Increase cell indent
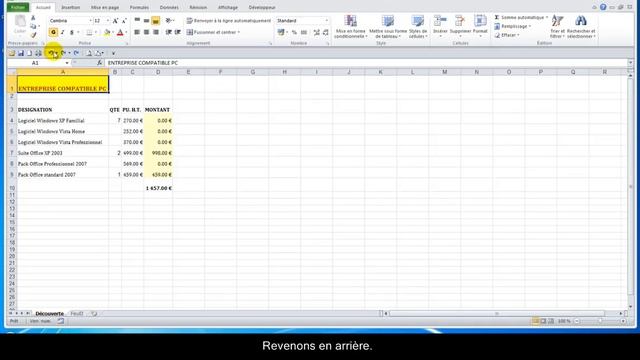The height and width of the screenshot is (360, 640). point(178,32)
